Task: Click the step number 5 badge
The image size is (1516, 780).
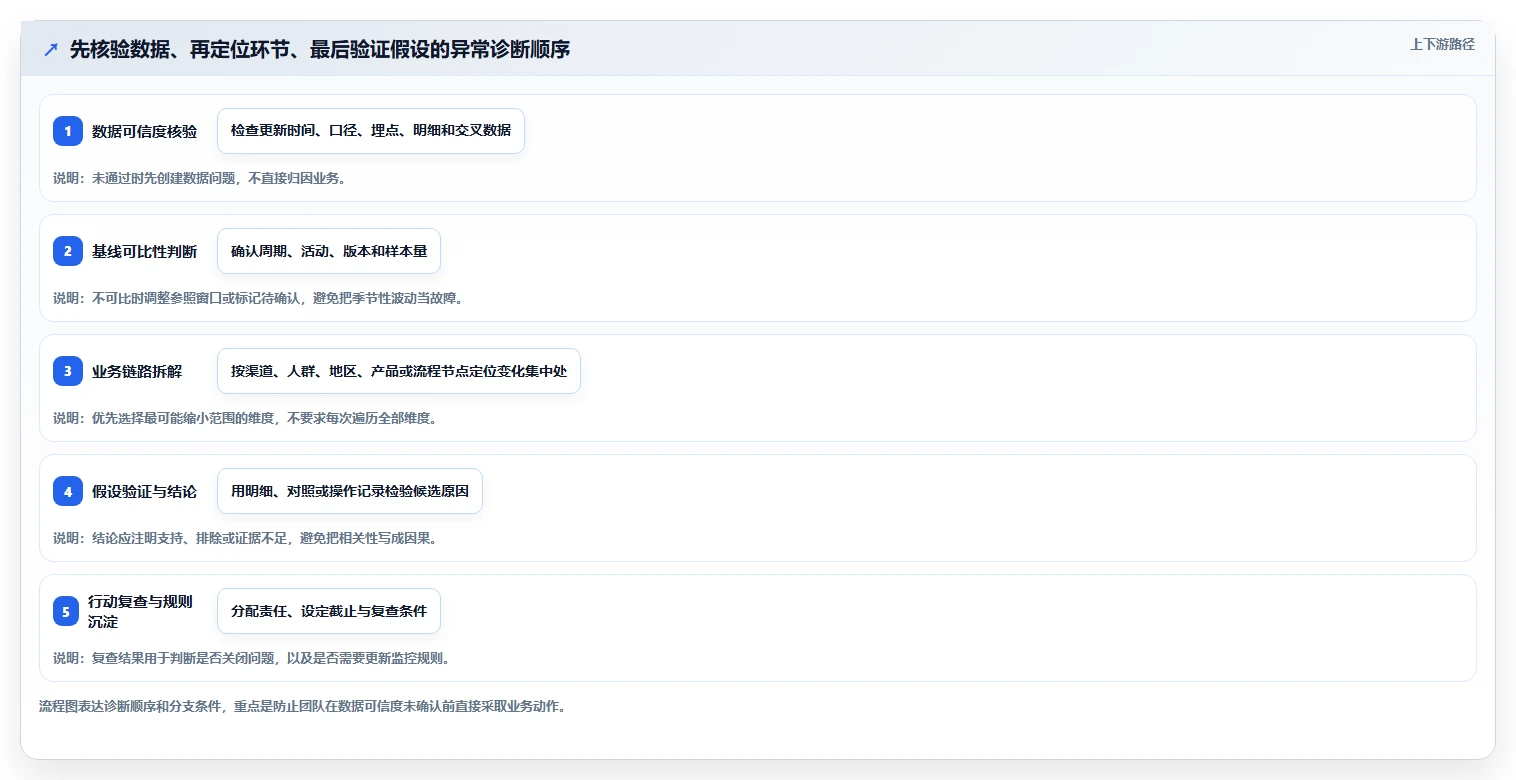Action: click(x=68, y=611)
